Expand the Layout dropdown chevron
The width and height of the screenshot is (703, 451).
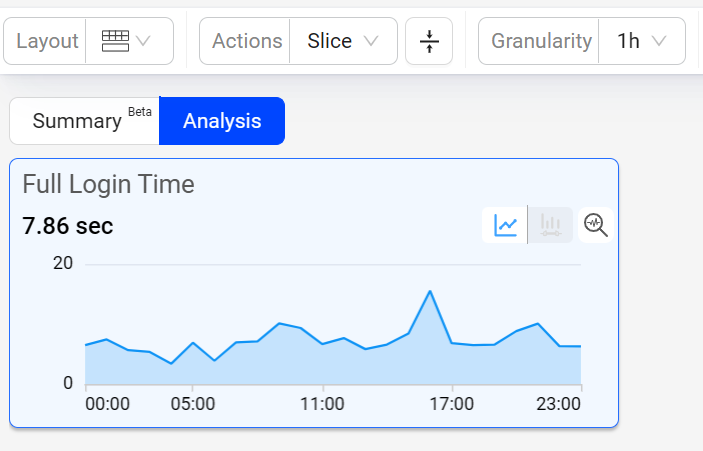(x=143, y=41)
